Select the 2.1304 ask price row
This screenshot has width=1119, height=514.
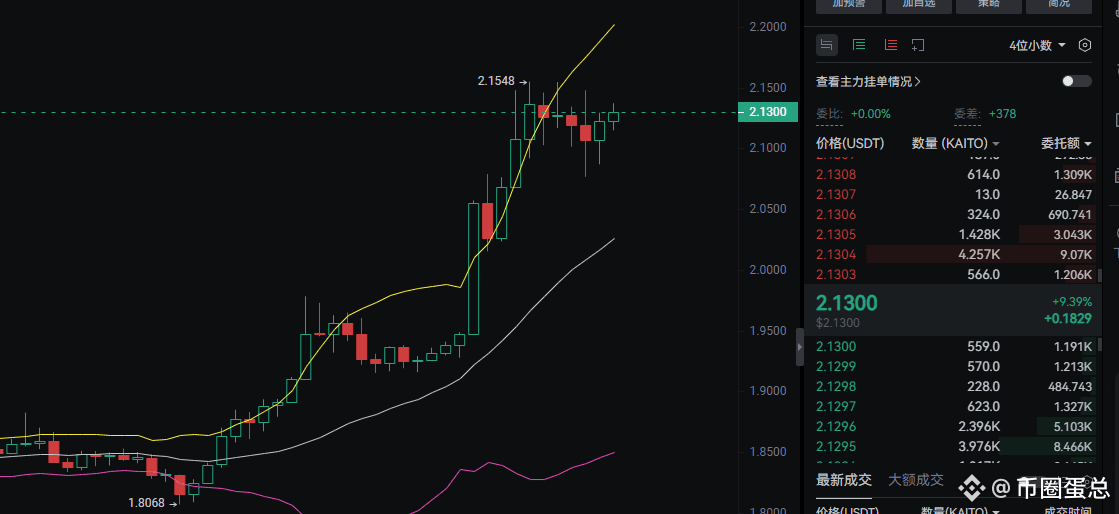[x=953, y=254]
